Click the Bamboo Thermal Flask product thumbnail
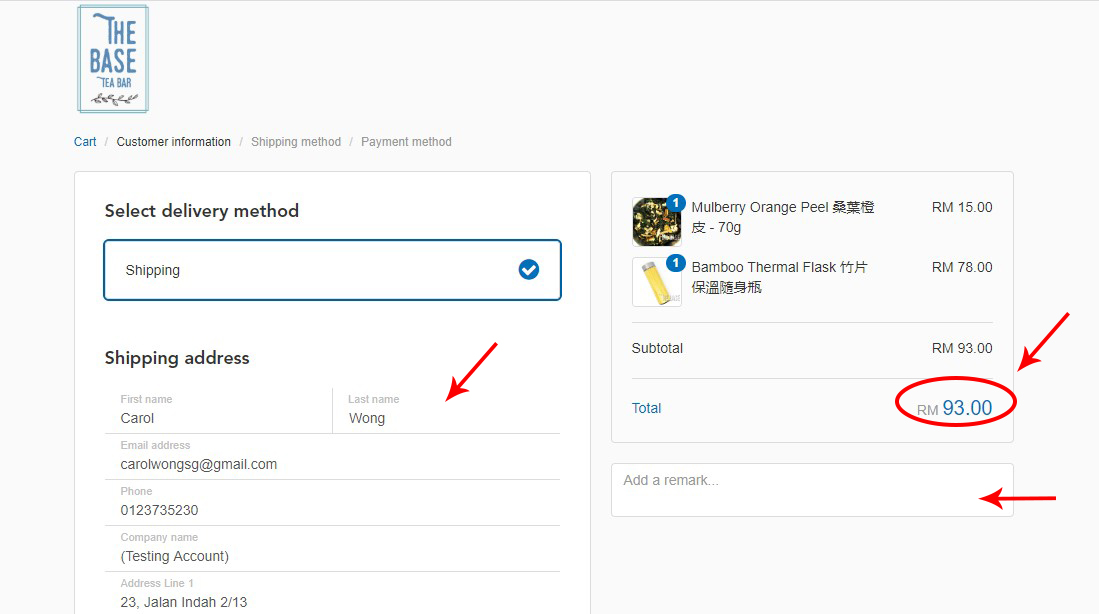Viewport: 1099px width, 614px height. point(655,283)
